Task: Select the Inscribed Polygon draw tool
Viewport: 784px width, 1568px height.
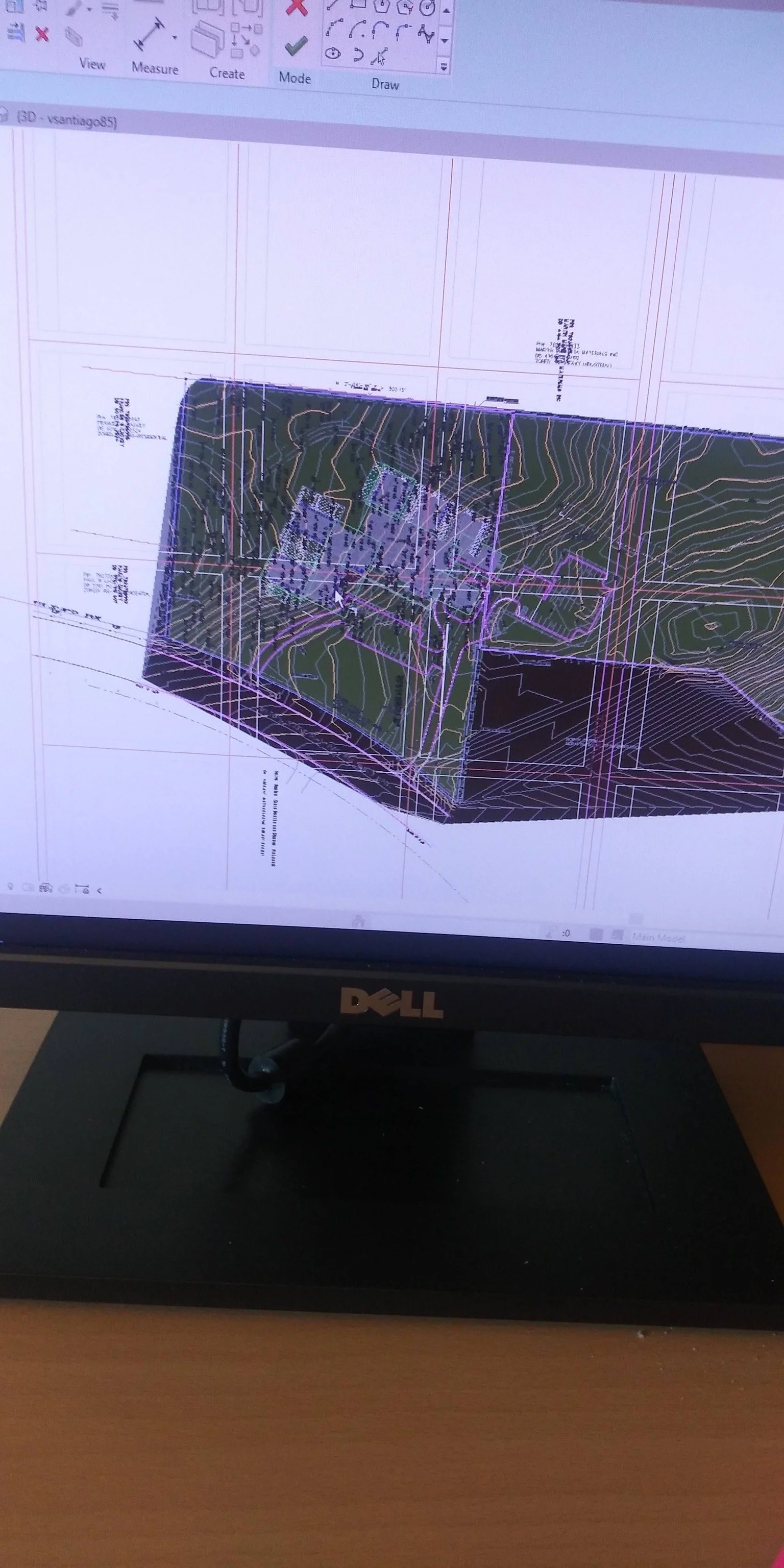Action: tap(382, 6)
